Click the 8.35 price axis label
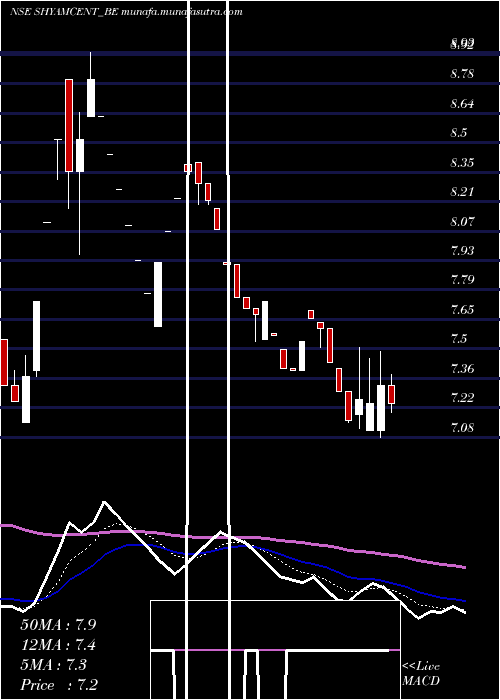The width and height of the screenshot is (500, 700). 462,162
